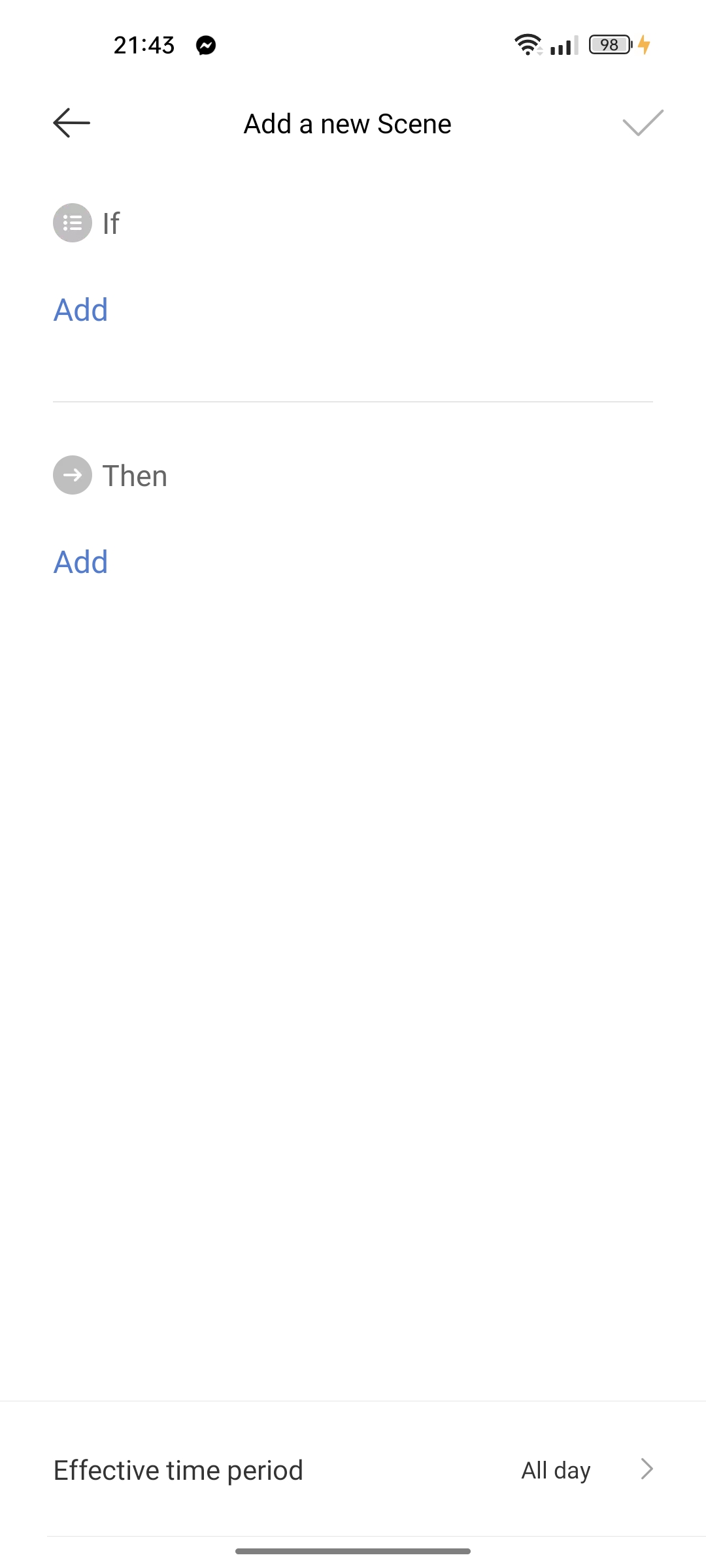Tap the Wi-Fi status icon
Screen dimensions: 706x1568
point(528,44)
